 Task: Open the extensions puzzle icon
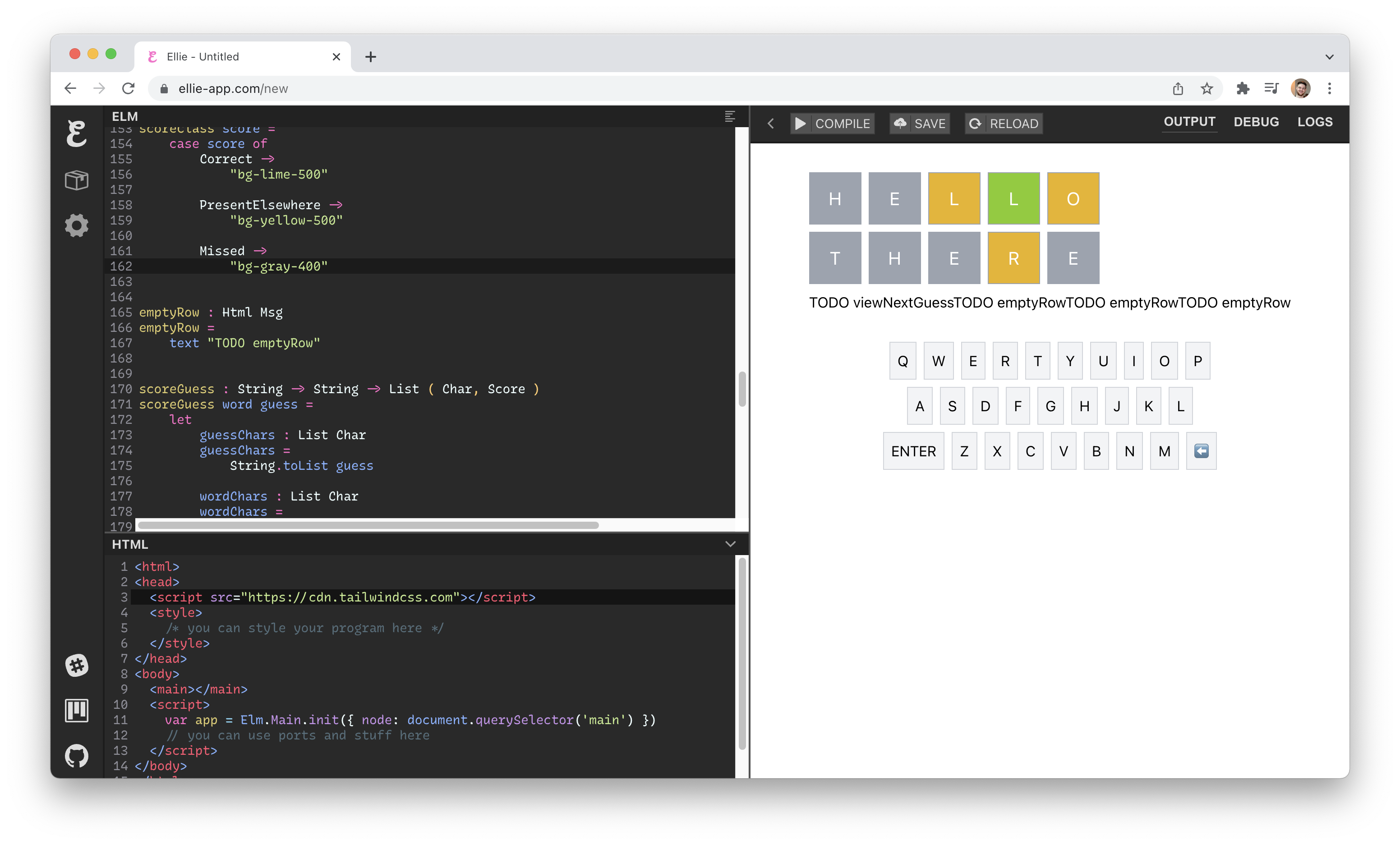click(1243, 88)
